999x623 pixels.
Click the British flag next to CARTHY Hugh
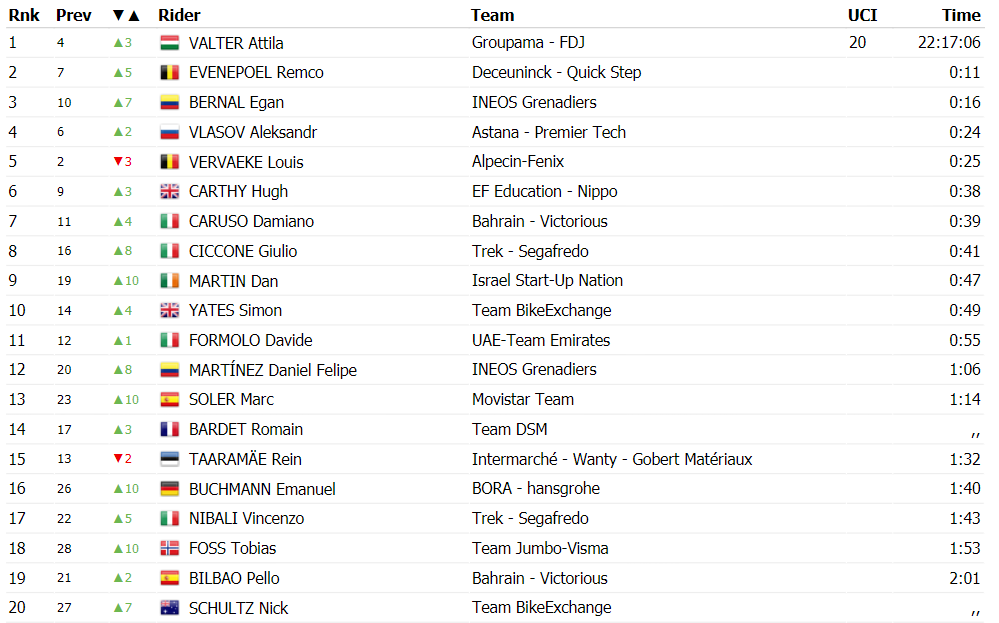pyautogui.click(x=169, y=191)
